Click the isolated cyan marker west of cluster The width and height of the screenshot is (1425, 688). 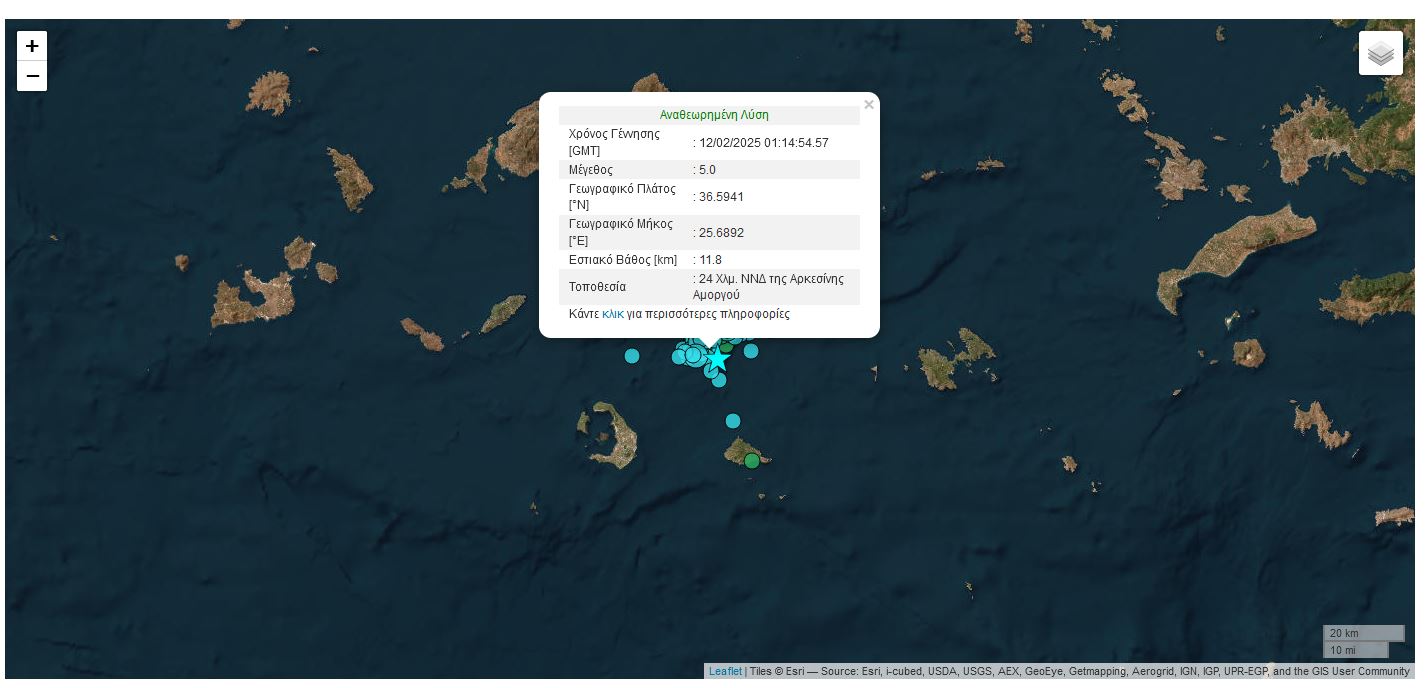pyautogui.click(x=632, y=355)
